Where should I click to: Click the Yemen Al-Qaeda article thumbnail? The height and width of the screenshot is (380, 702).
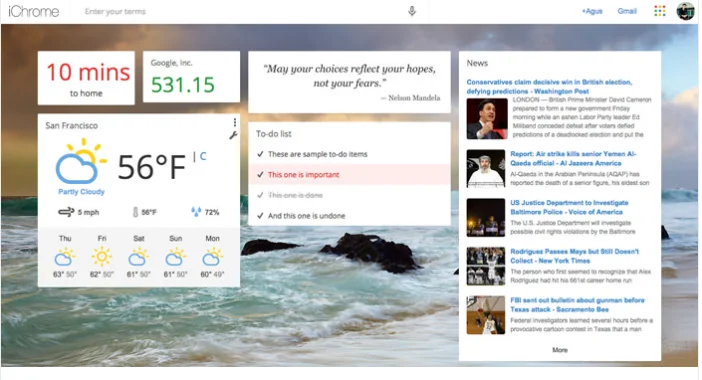(x=486, y=169)
